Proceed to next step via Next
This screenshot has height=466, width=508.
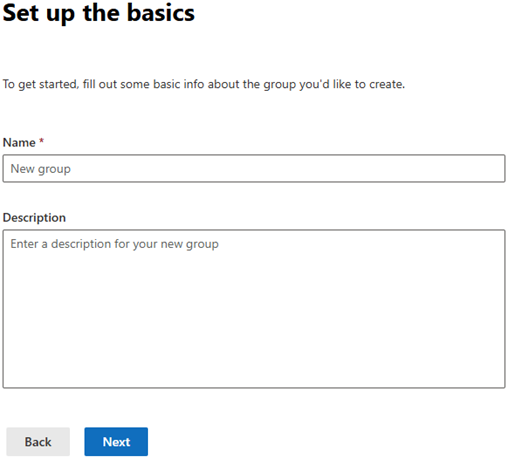(x=116, y=442)
